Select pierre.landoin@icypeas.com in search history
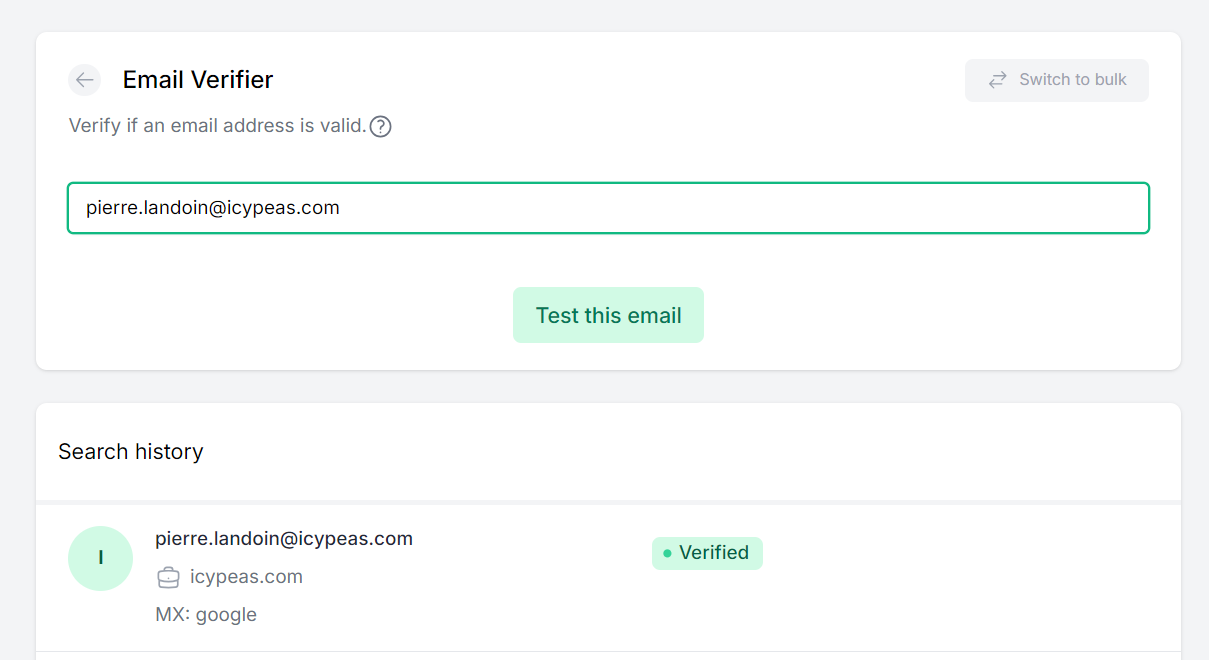The height and width of the screenshot is (660, 1209). tap(284, 539)
